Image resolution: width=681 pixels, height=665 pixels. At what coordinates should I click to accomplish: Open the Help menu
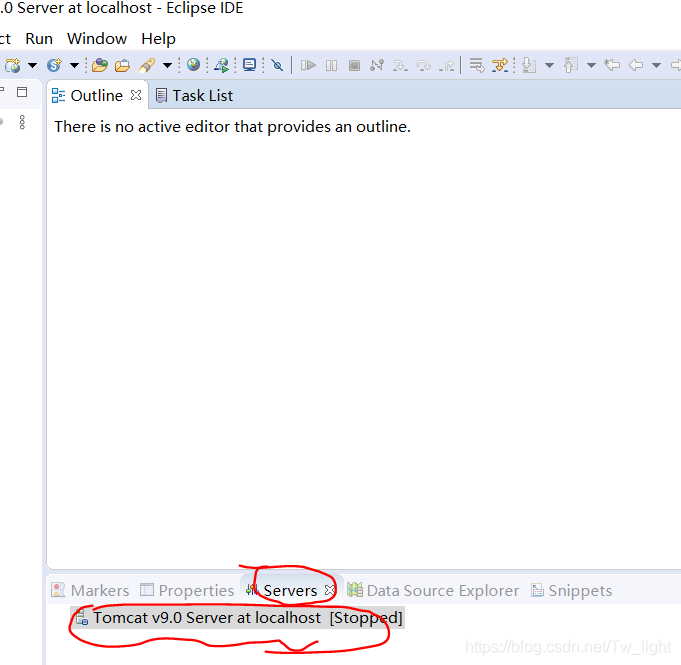(159, 39)
